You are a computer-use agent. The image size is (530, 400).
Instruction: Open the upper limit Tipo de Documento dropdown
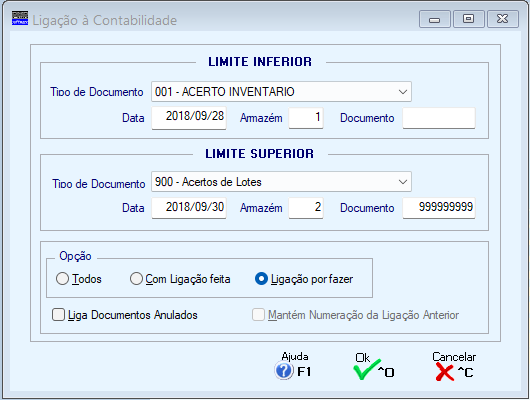tap(403, 182)
